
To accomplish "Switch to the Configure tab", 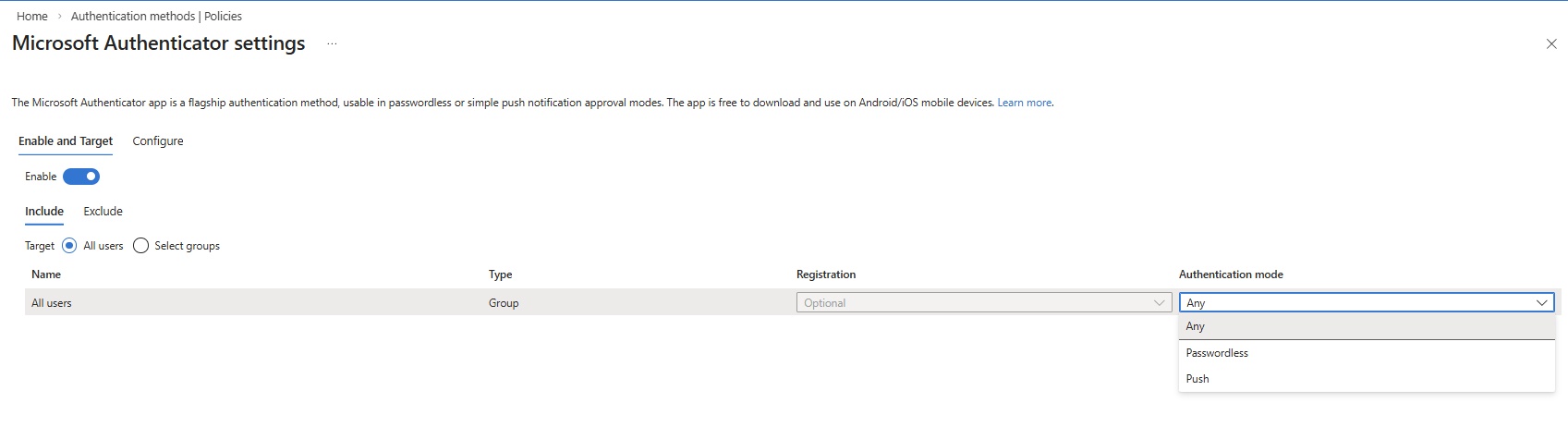I will pos(158,141).
